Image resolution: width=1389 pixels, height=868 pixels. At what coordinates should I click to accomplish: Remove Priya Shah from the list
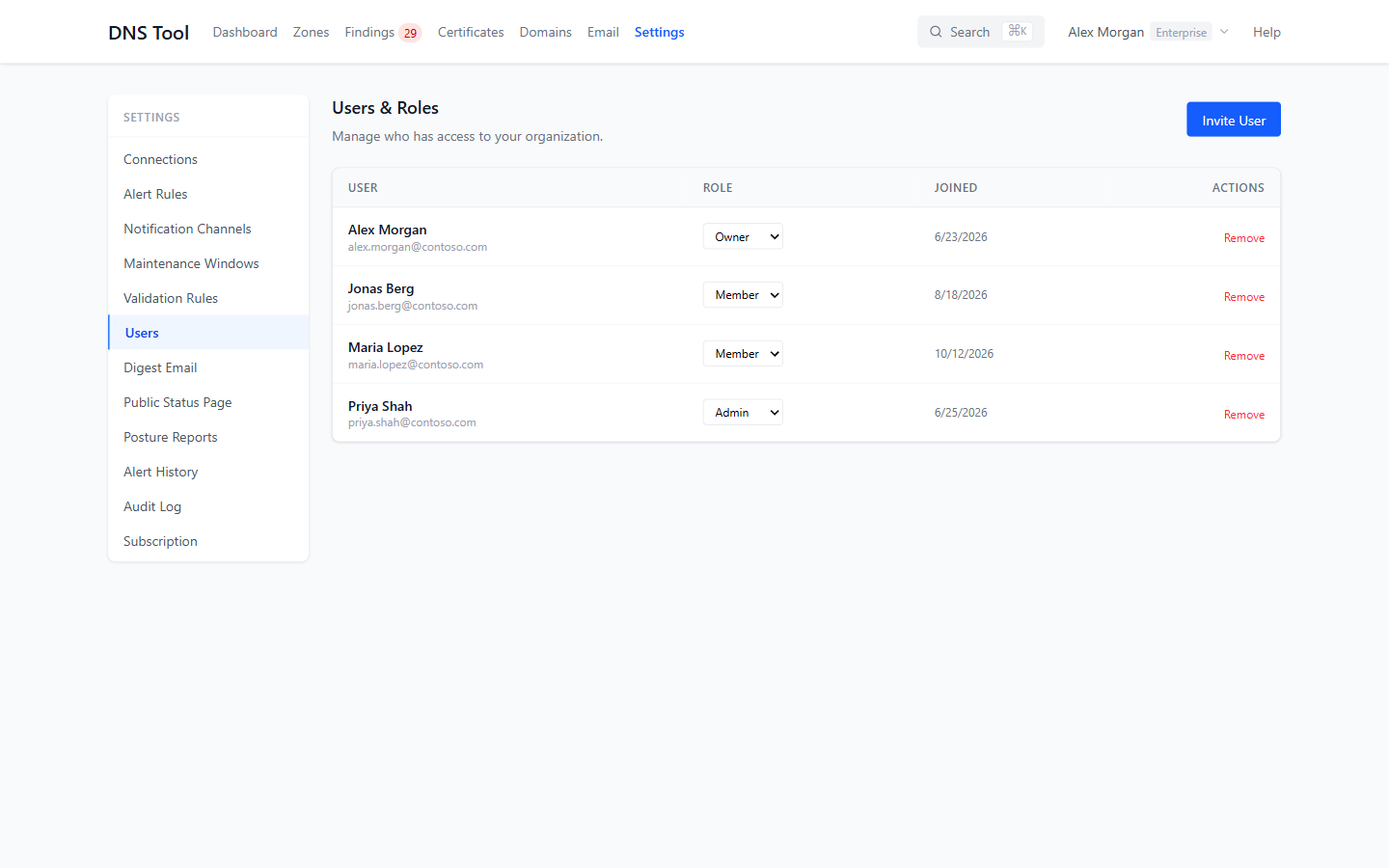[x=1244, y=415]
